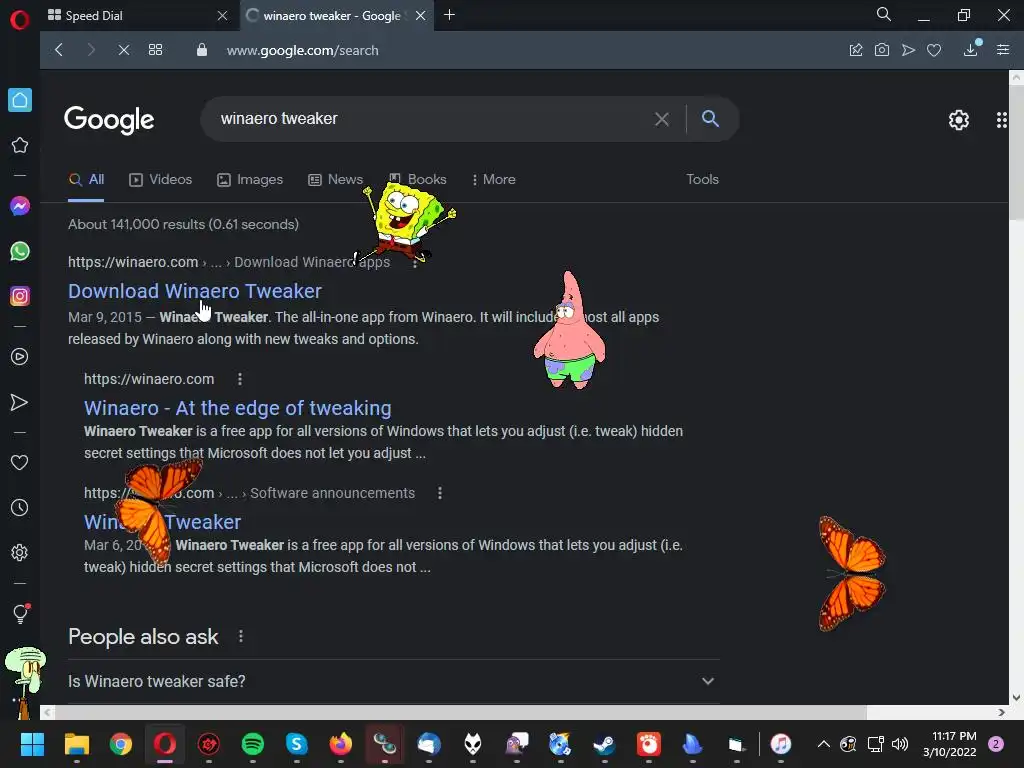The width and height of the screenshot is (1024, 768).
Task: Submit search with magnifier button
Action: click(711, 118)
